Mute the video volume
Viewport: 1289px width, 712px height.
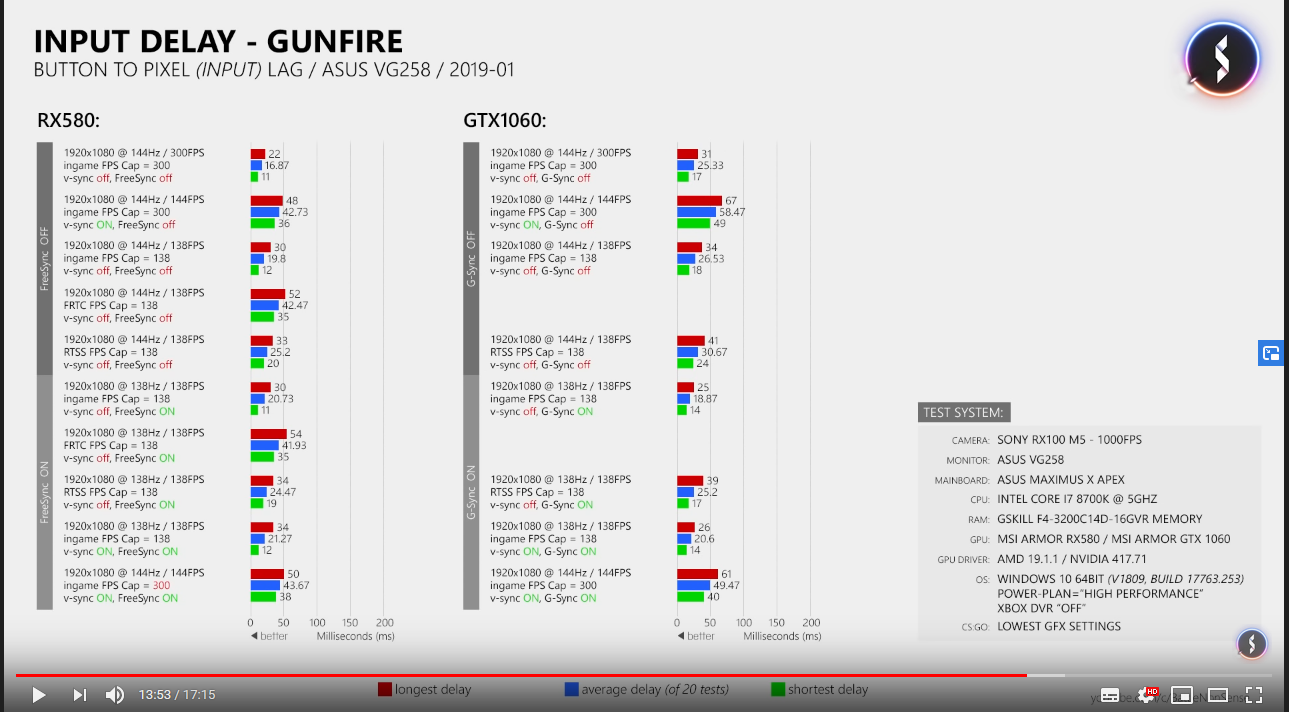coord(115,694)
